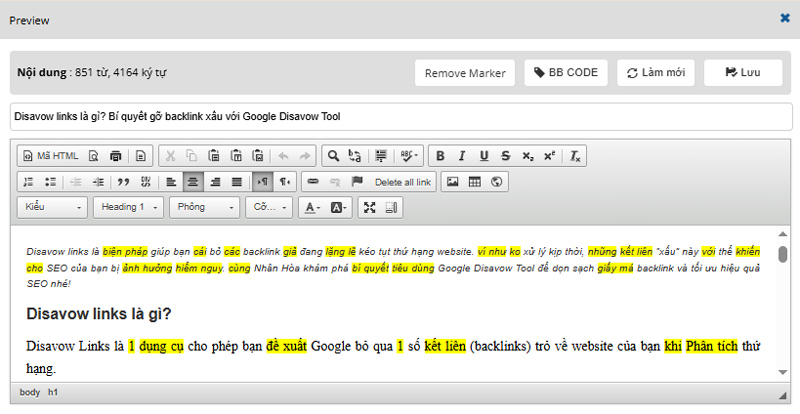Screen dimensions: 800x414
Task: Toggle Underline formatting
Action: (484, 156)
